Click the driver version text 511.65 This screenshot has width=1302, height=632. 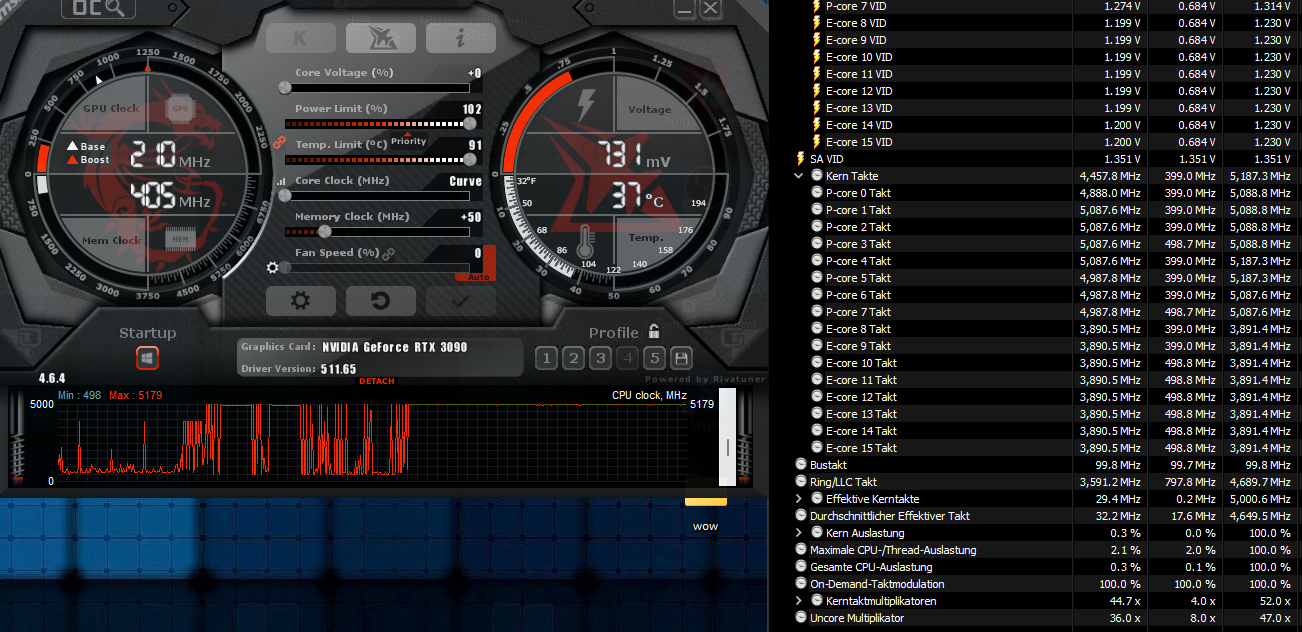point(339,369)
